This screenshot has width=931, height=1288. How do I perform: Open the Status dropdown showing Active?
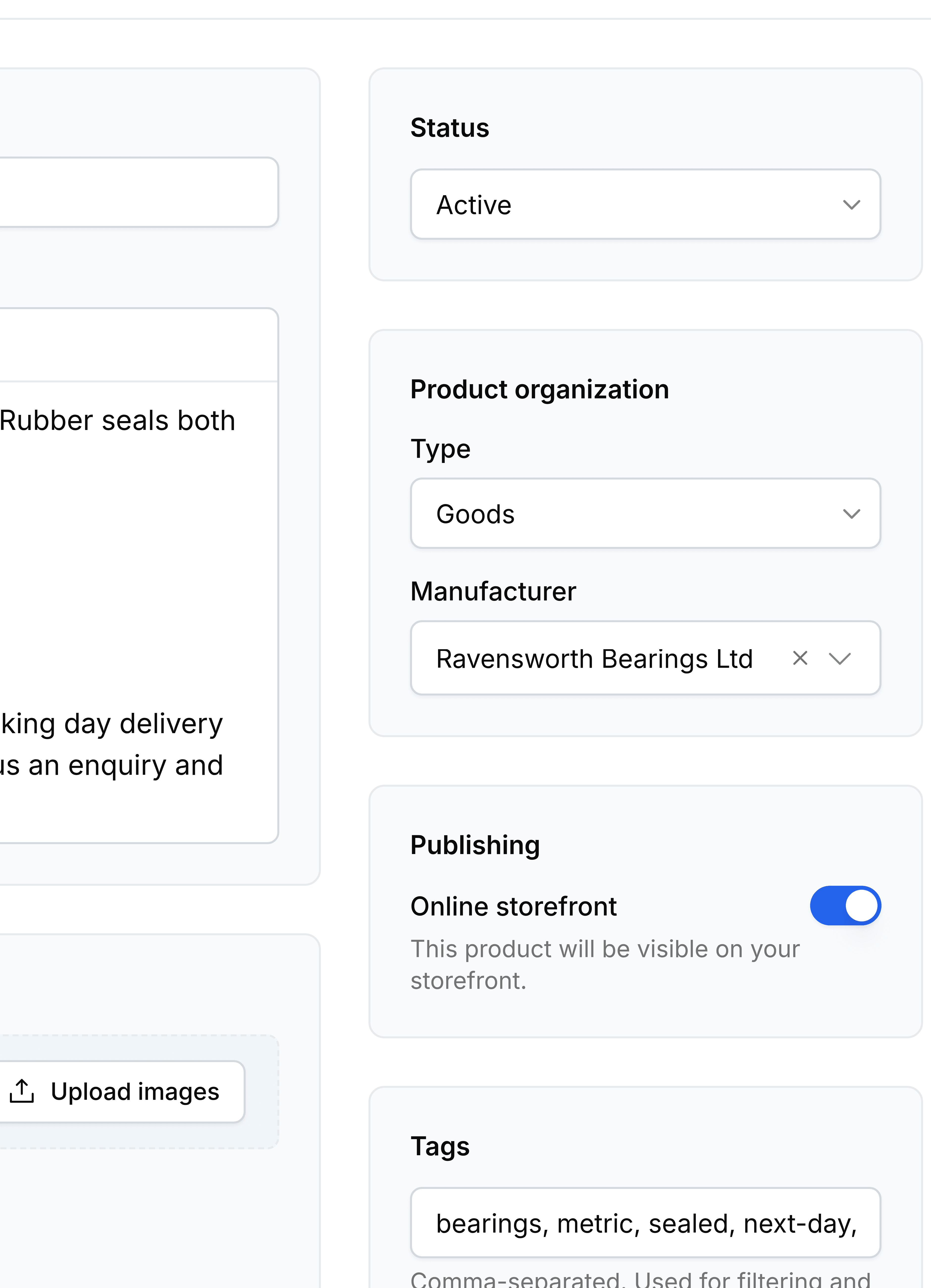(646, 204)
